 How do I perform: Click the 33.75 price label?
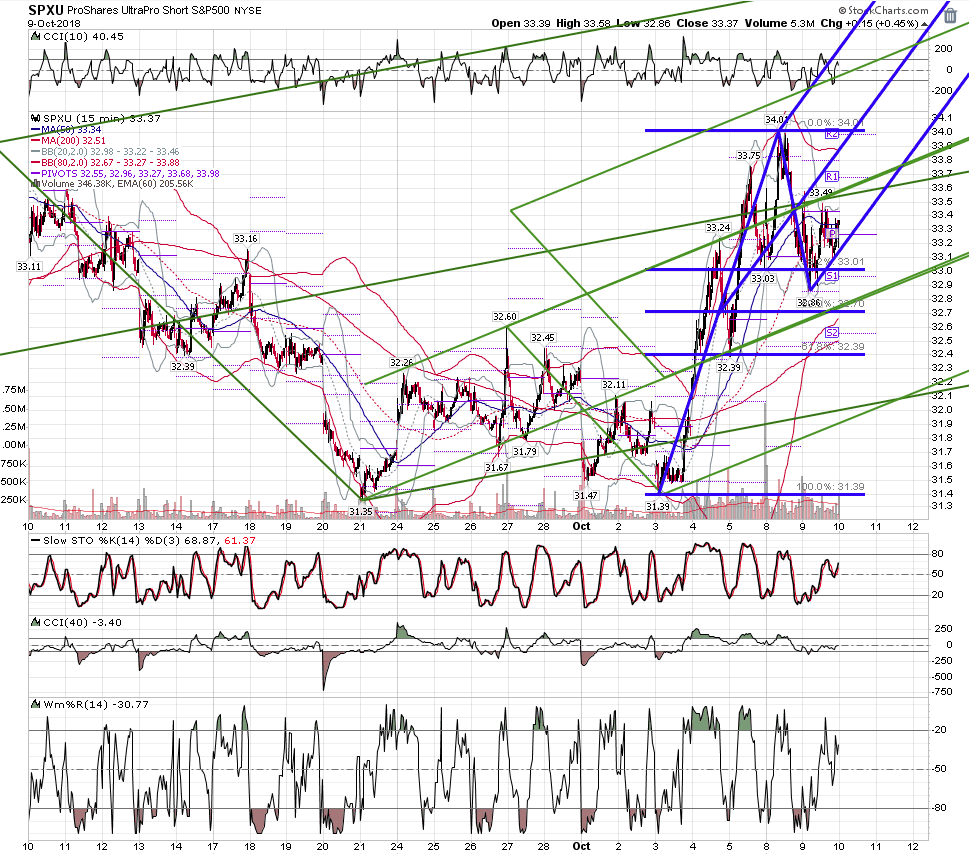pos(749,156)
